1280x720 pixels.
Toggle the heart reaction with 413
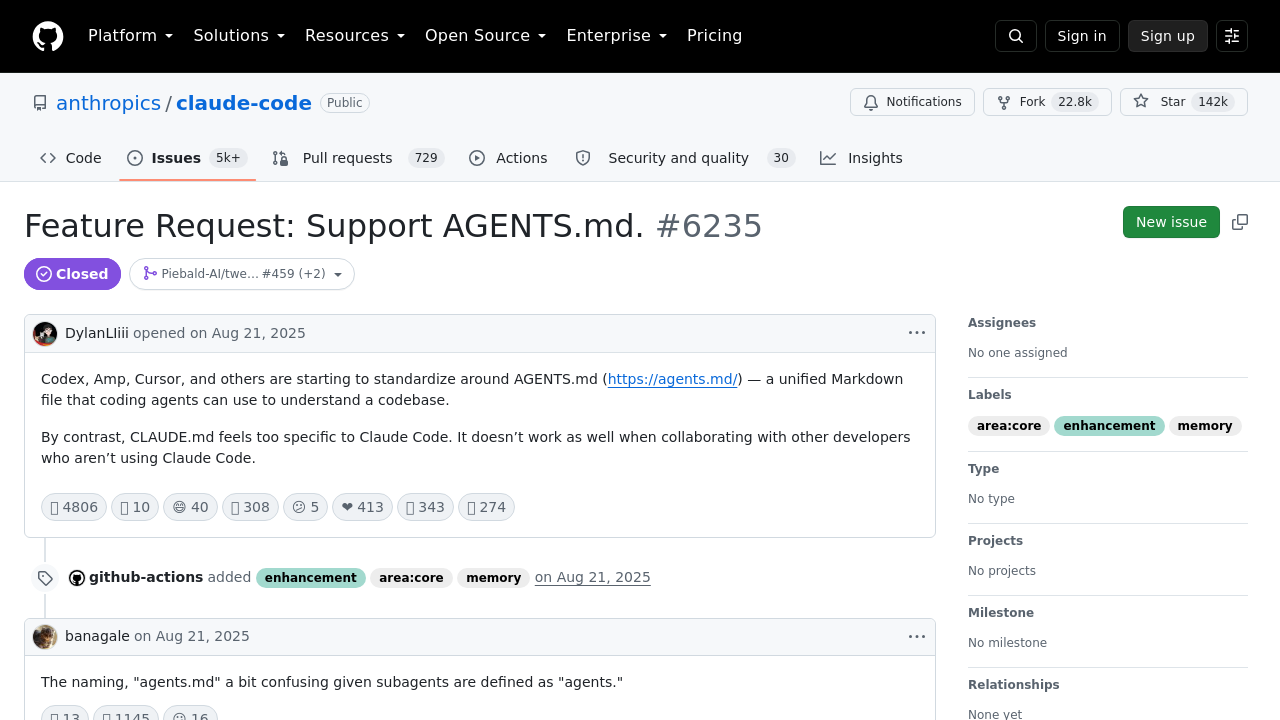click(x=362, y=507)
